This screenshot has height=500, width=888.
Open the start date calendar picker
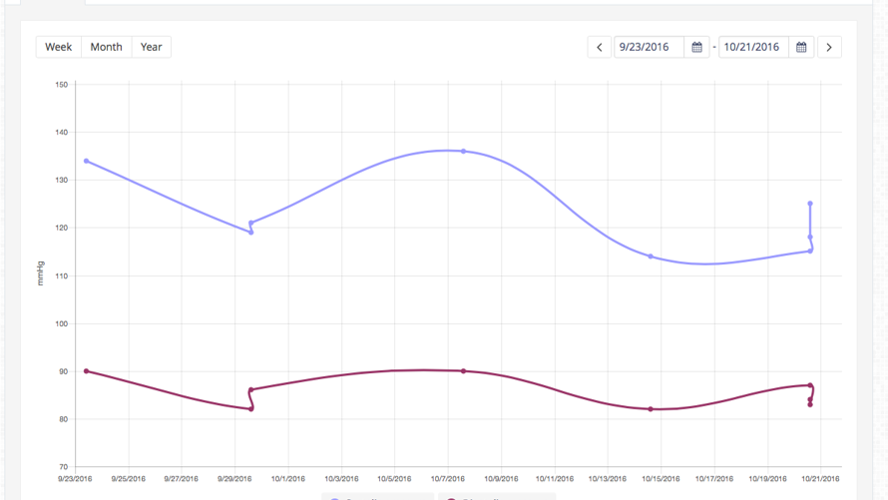tap(697, 47)
